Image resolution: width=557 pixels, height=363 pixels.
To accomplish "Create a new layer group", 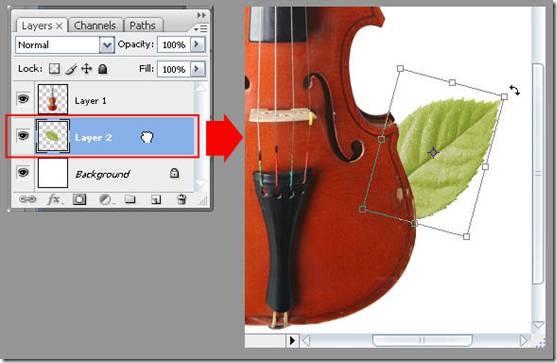I will click(130, 199).
